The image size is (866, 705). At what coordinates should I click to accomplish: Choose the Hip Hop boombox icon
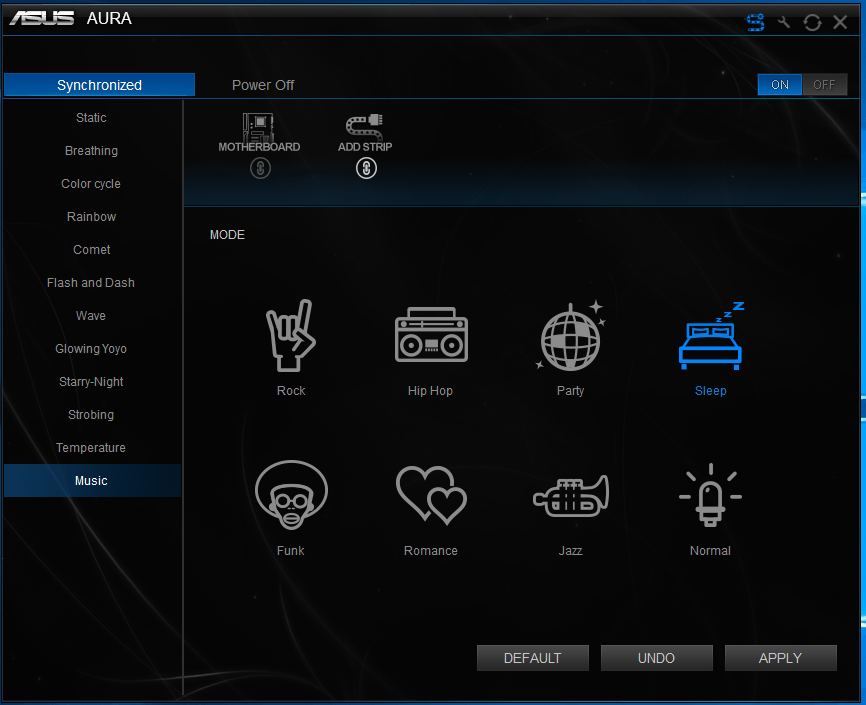[431, 335]
